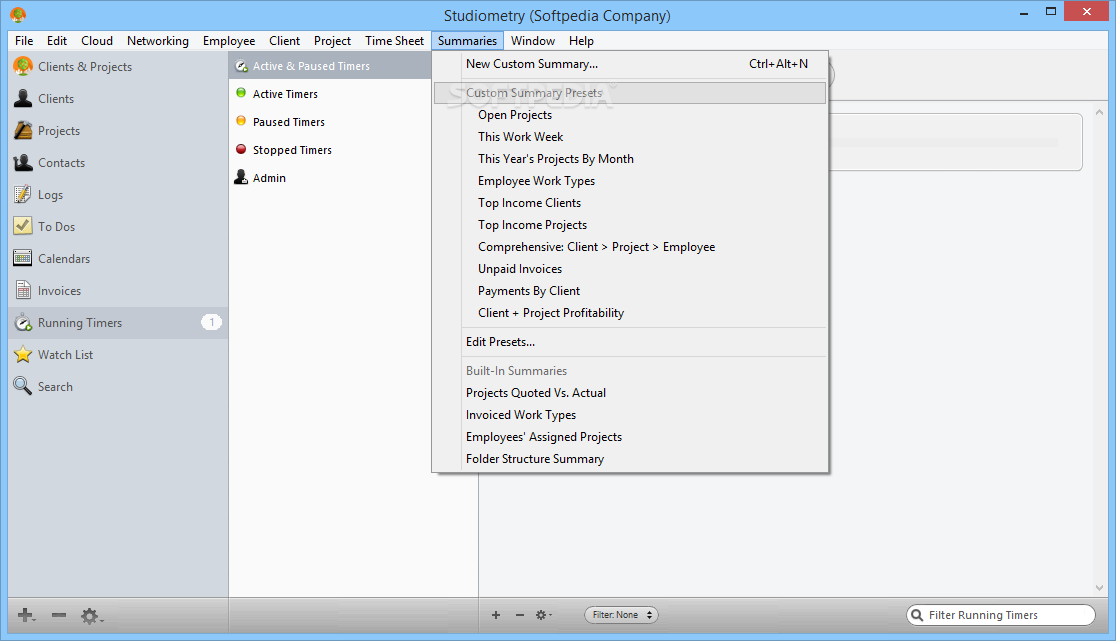Click the small plus icon in timers footer
Viewport: 1116px width, 641px height.
pyautogui.click(x=495, y=615)
